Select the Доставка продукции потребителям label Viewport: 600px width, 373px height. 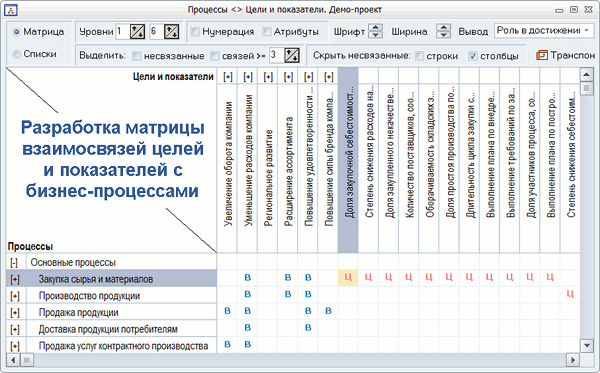(x=108, y=329)
